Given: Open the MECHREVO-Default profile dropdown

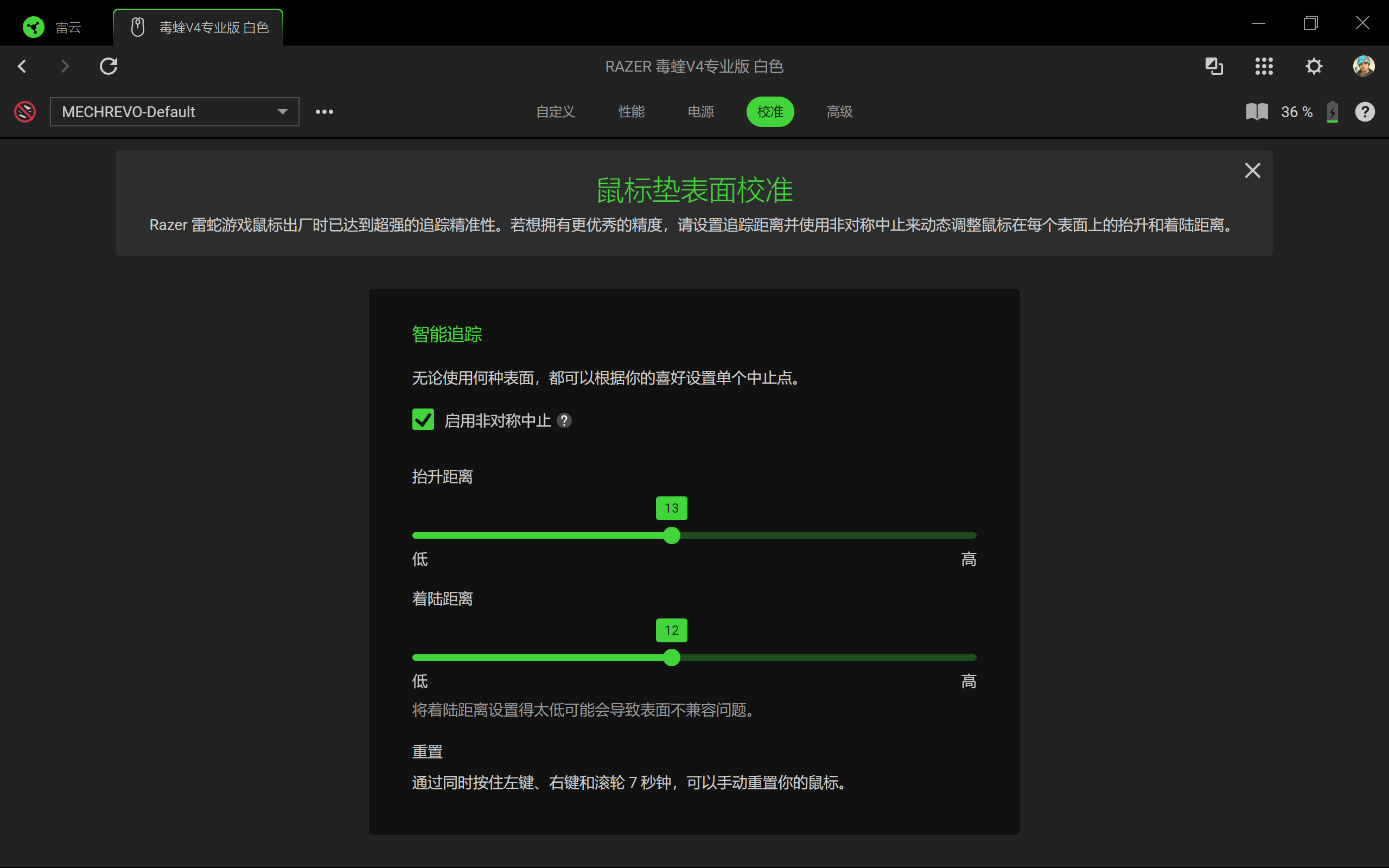Looking at the screenshot, I should click(x=175, y=111).
